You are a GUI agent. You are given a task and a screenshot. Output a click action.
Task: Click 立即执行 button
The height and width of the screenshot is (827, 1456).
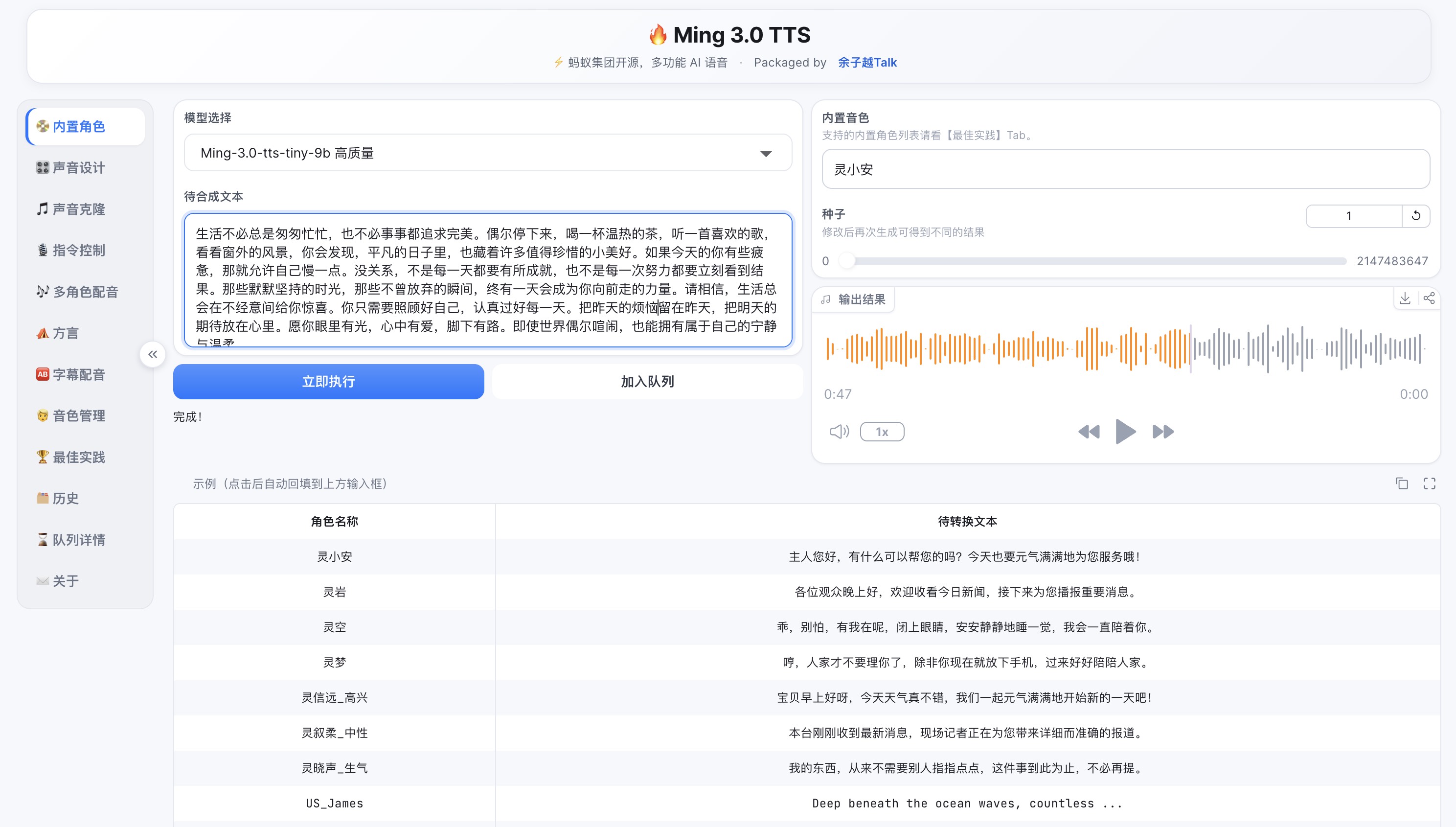pos(328,382)
